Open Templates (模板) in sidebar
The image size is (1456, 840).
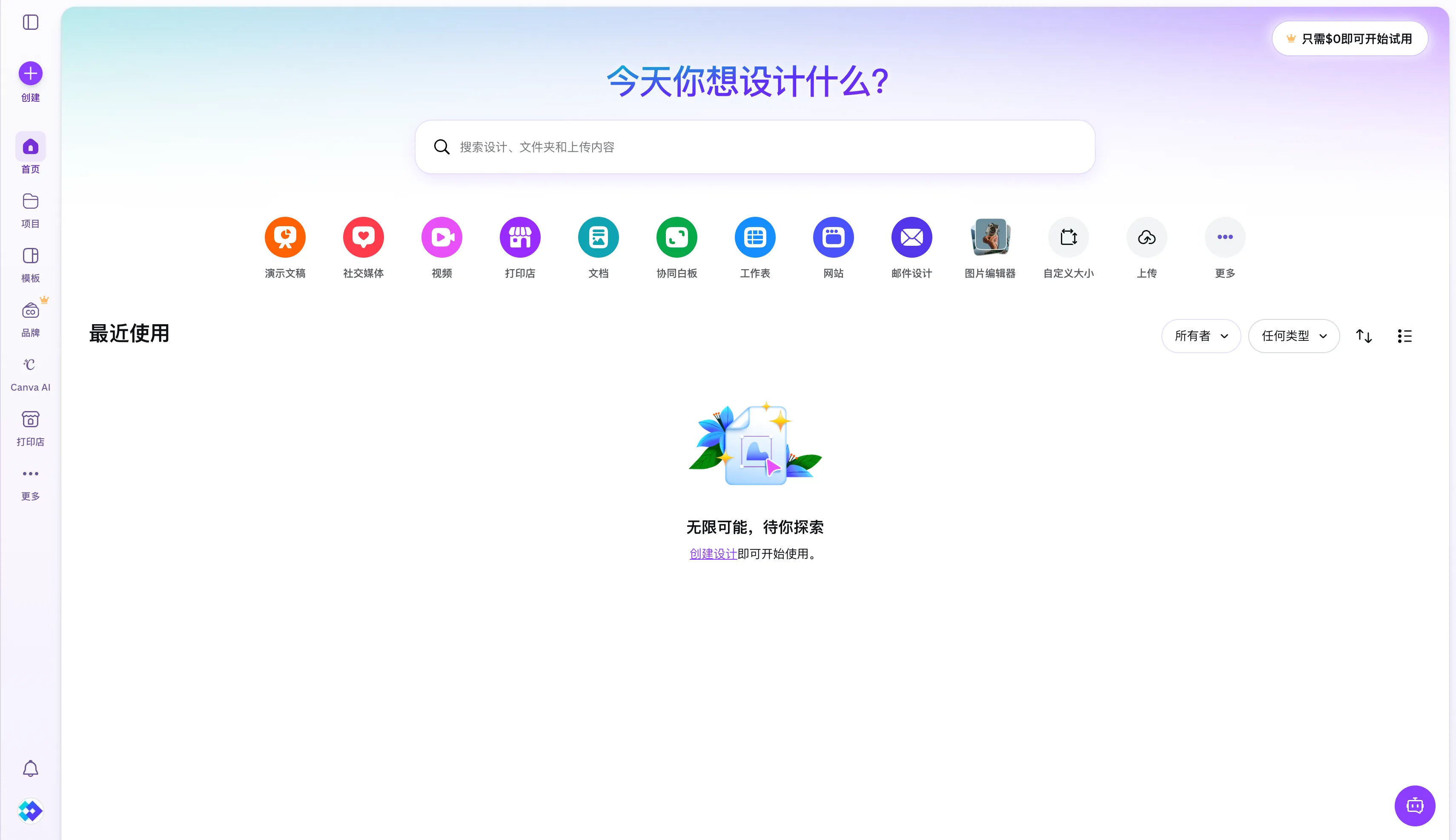pos(31,264)
